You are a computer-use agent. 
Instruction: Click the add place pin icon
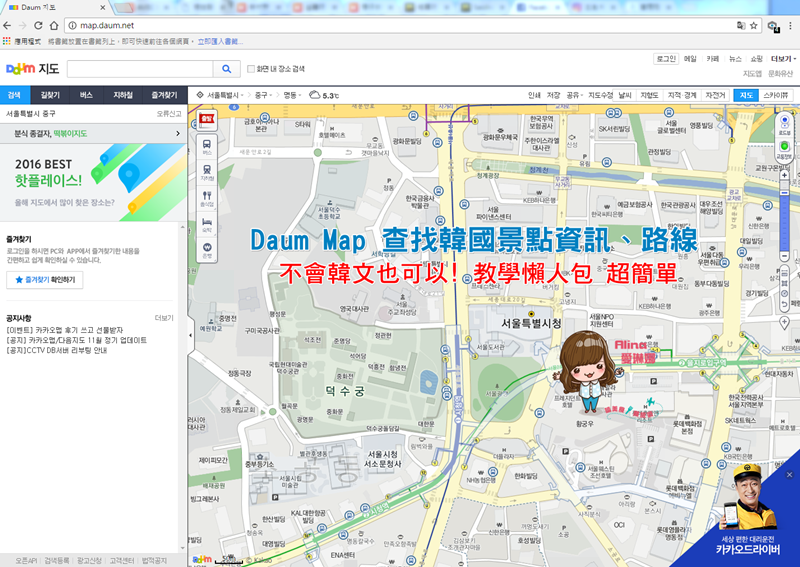click(x=784, y=323)
